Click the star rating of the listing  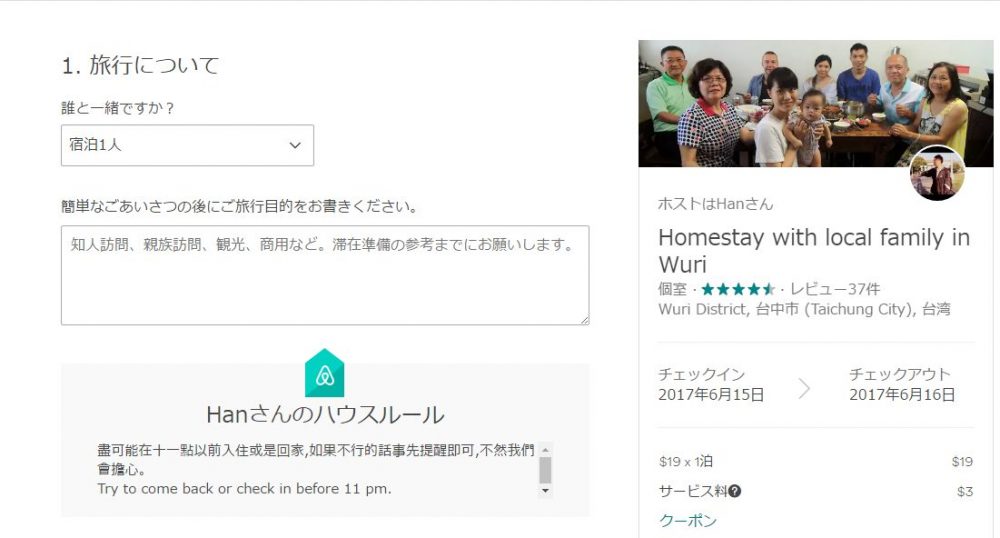coord(738,289)
